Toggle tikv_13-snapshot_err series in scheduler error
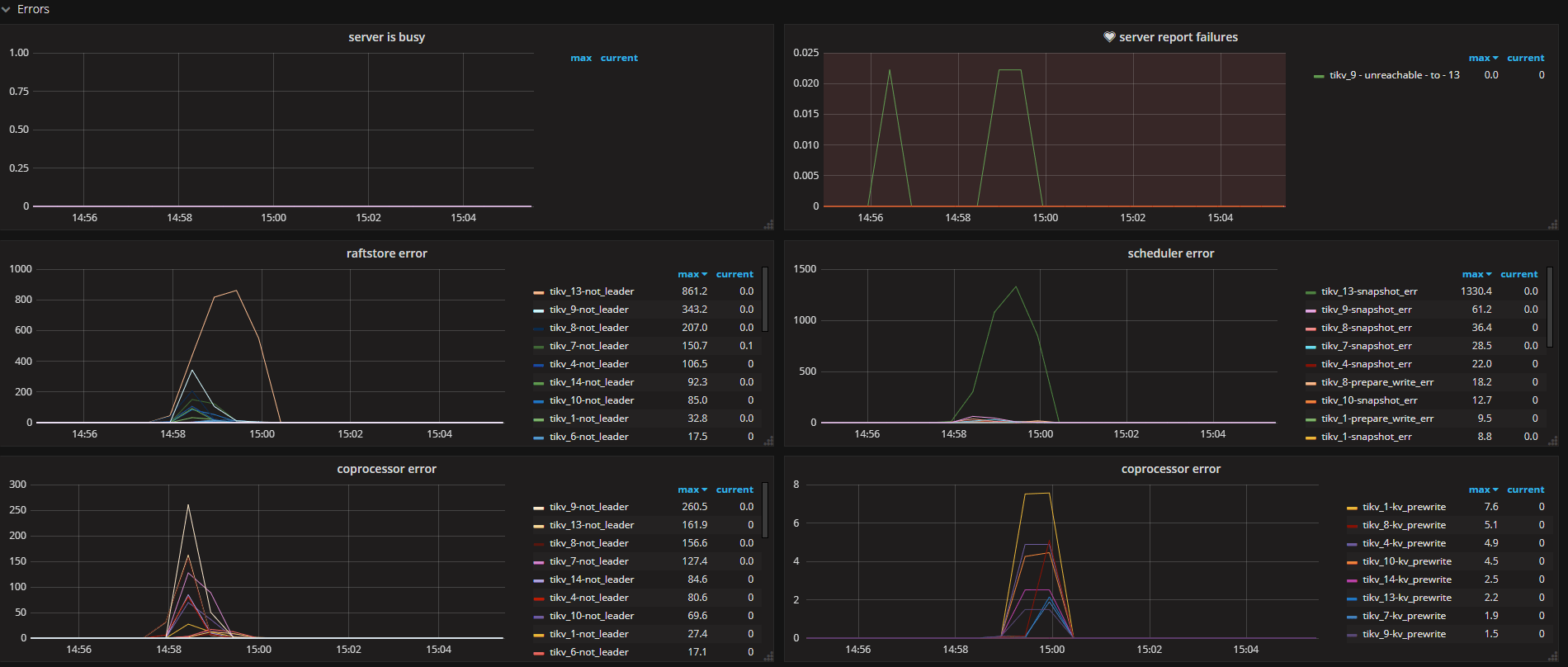The width and height of the screenshot is (1568, 667). tap(1368, 291)
